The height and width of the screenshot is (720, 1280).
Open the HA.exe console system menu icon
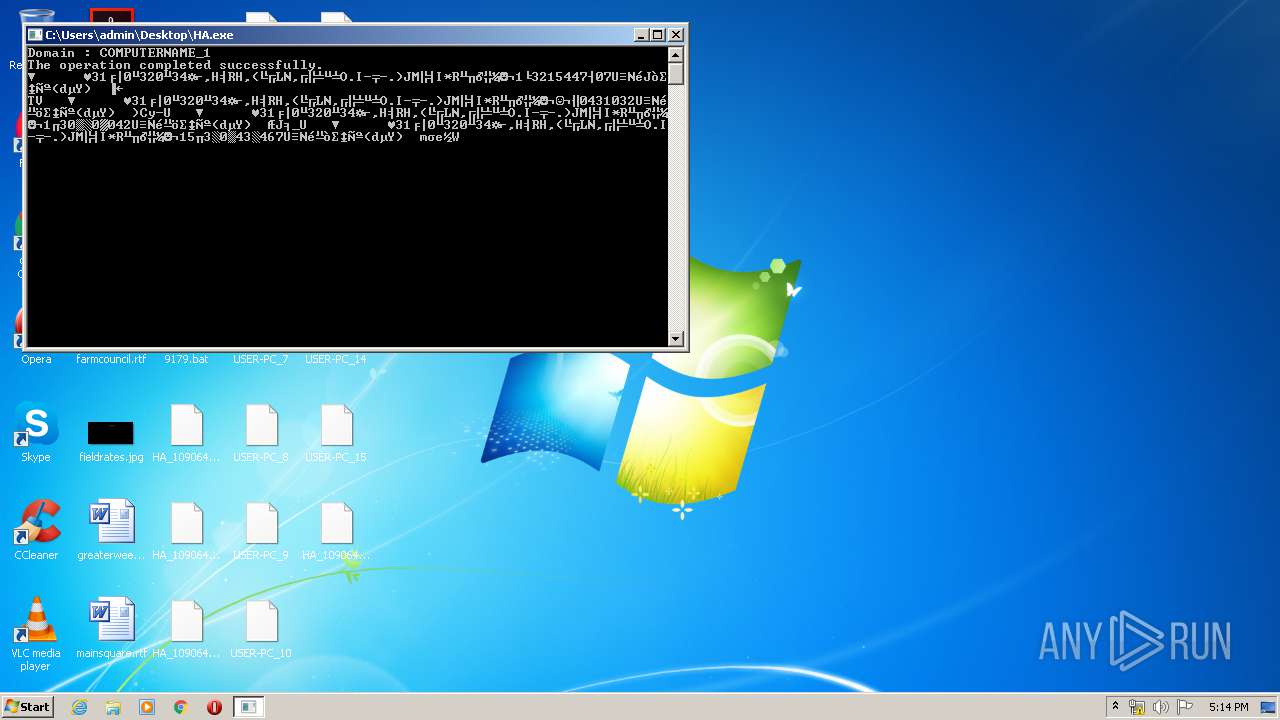pyautogui.click(x=35, y=34)
